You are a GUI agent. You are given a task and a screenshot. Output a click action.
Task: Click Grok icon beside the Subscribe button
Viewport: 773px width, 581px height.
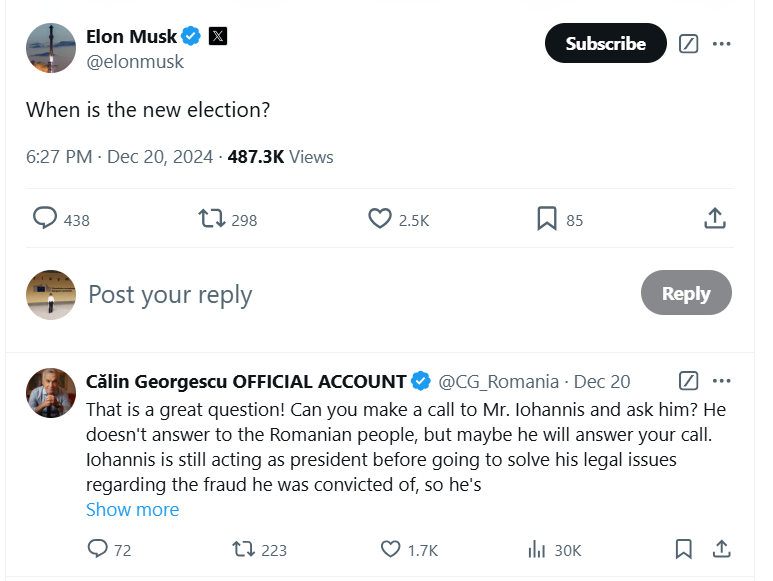click(x=688, y=44)
